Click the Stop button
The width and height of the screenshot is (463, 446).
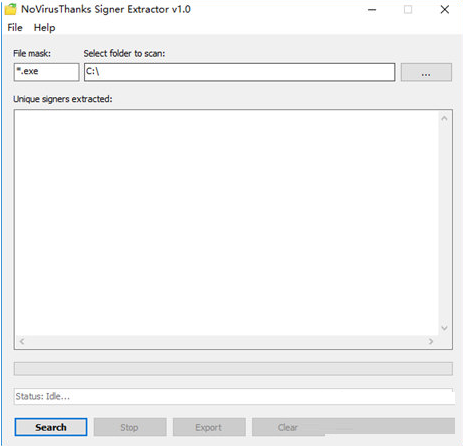[130, 427]
